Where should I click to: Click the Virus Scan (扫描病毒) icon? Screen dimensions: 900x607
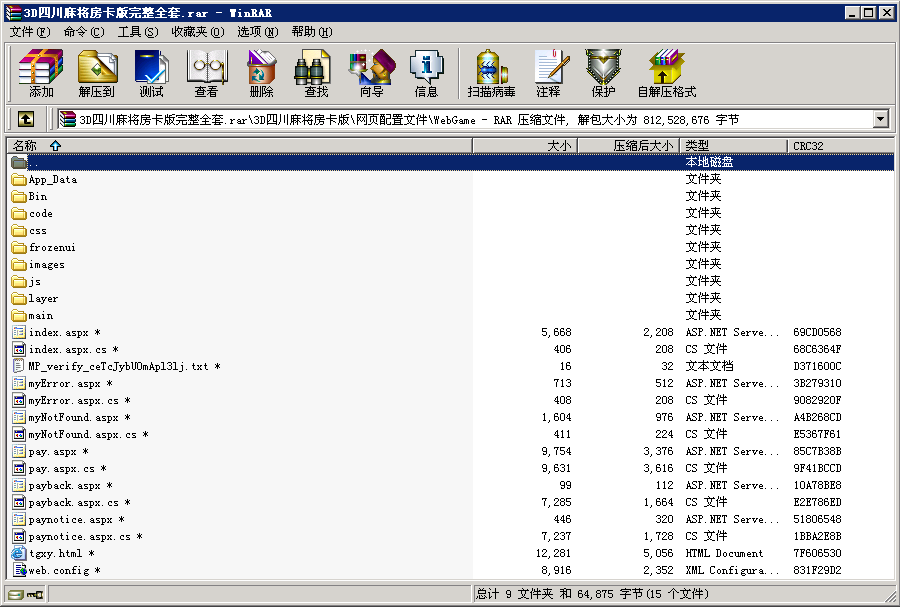(491, 73)
